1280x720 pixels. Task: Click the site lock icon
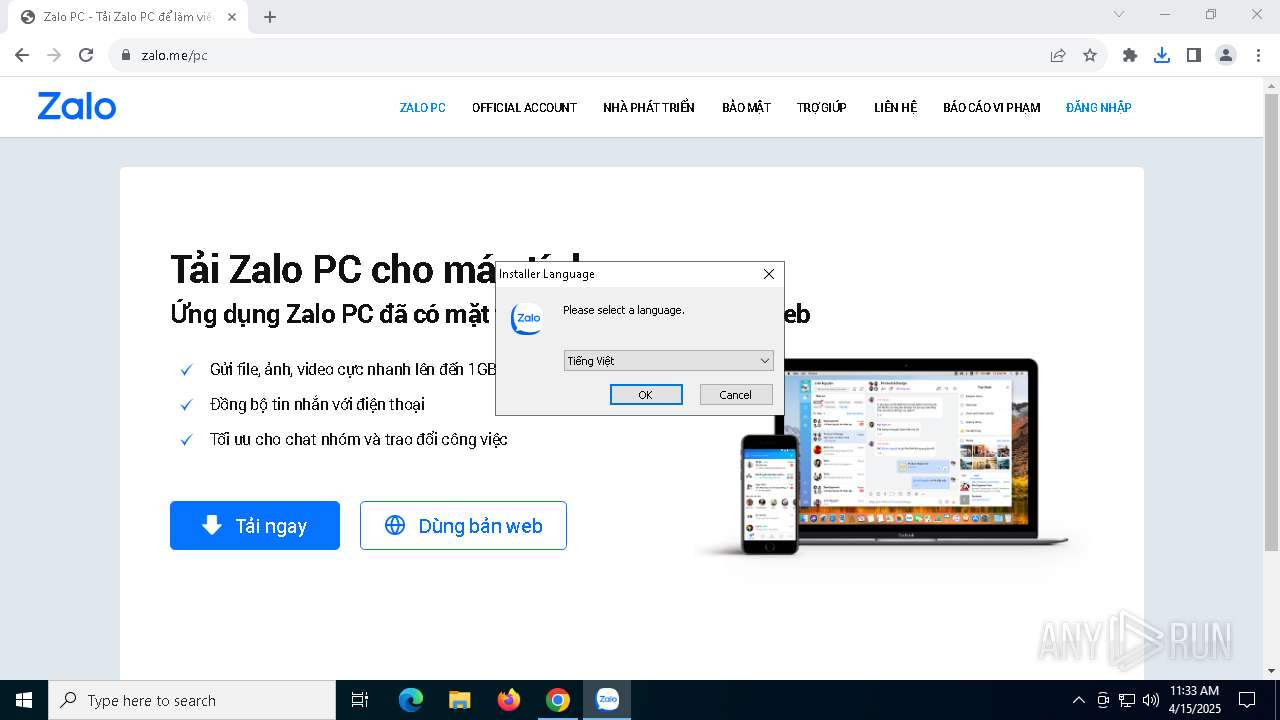(125, 55)
